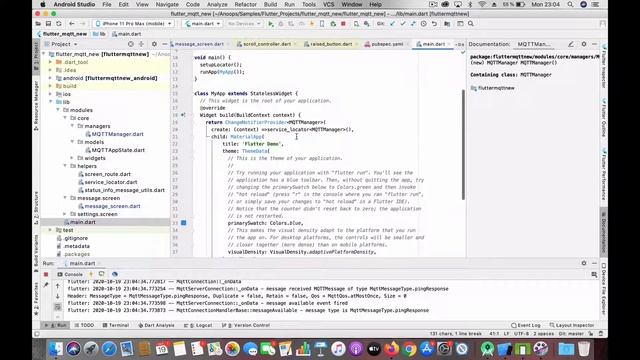The height and width of the screenshot is (360, 640).
Task: Expand the android folder in project tree
Action: click(x=51, y=78)
